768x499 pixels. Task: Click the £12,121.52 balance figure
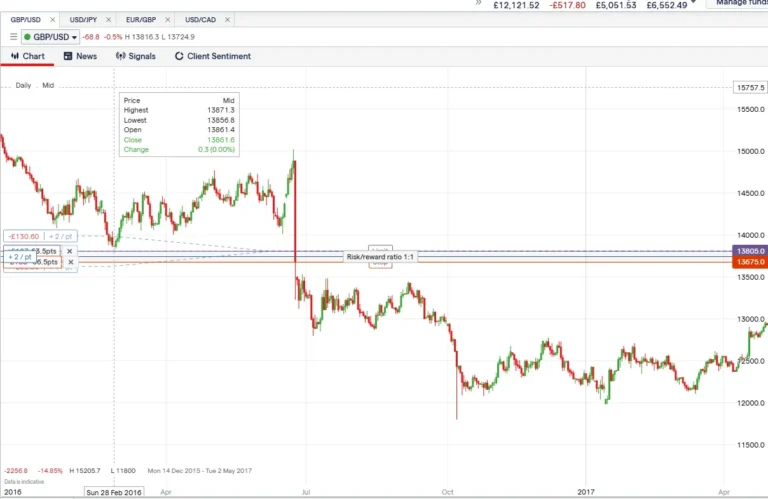click(516, 5)
